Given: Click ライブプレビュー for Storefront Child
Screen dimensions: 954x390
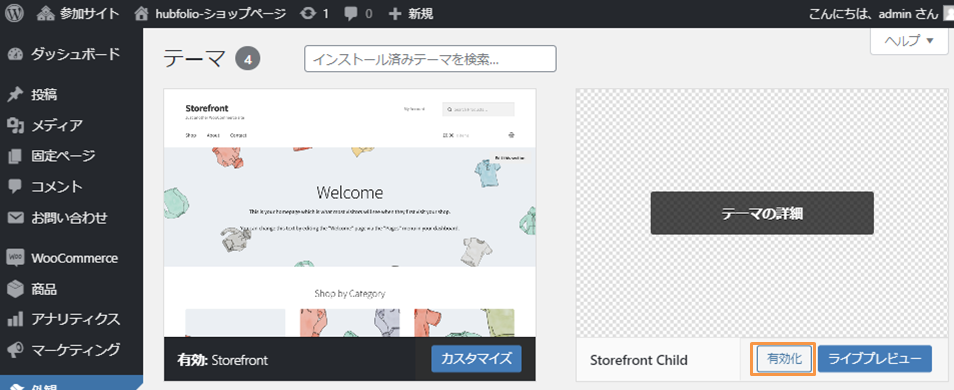Looking at the screenshot, I should [874, 359].
